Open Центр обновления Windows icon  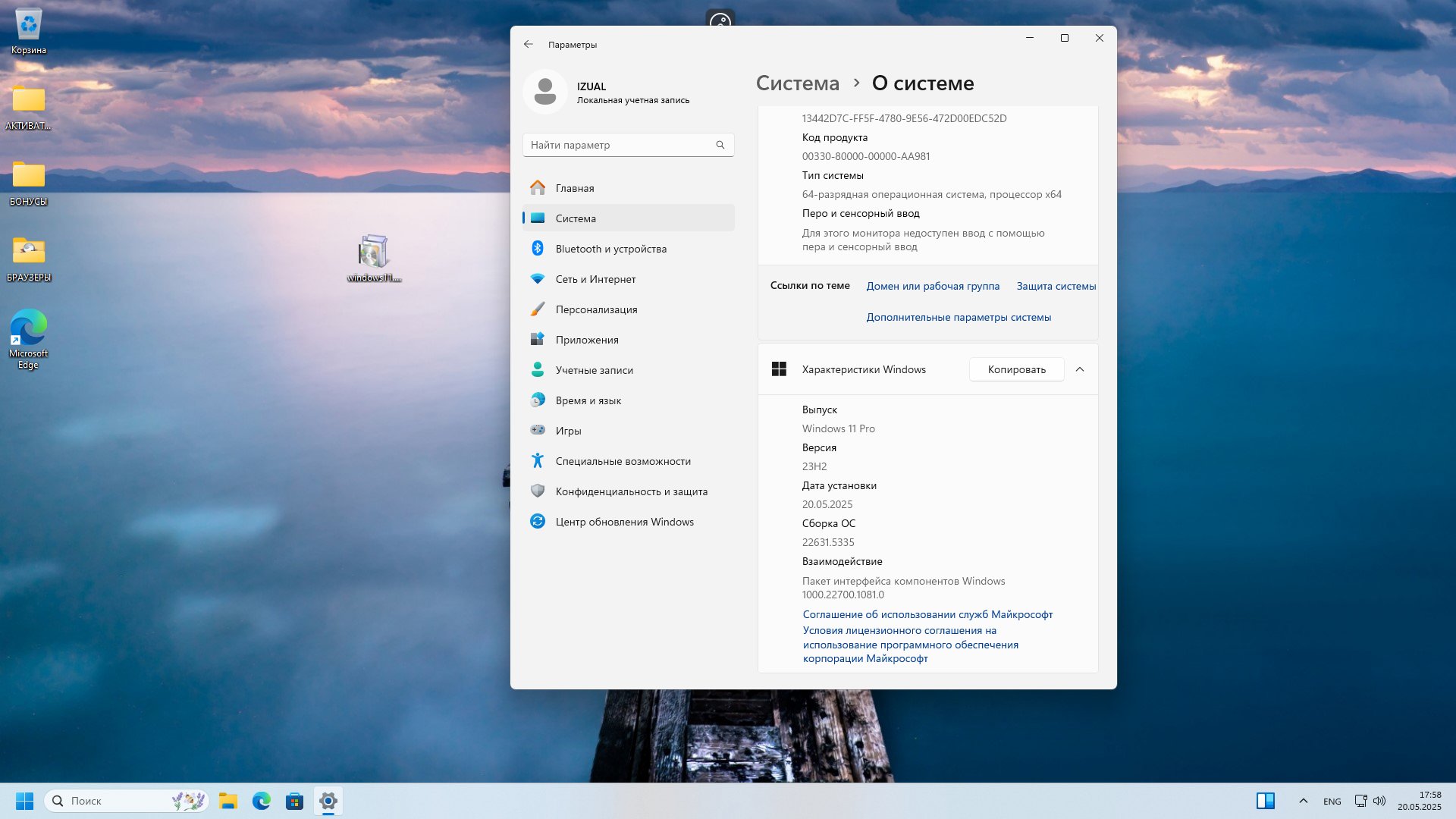coord(538,521)
